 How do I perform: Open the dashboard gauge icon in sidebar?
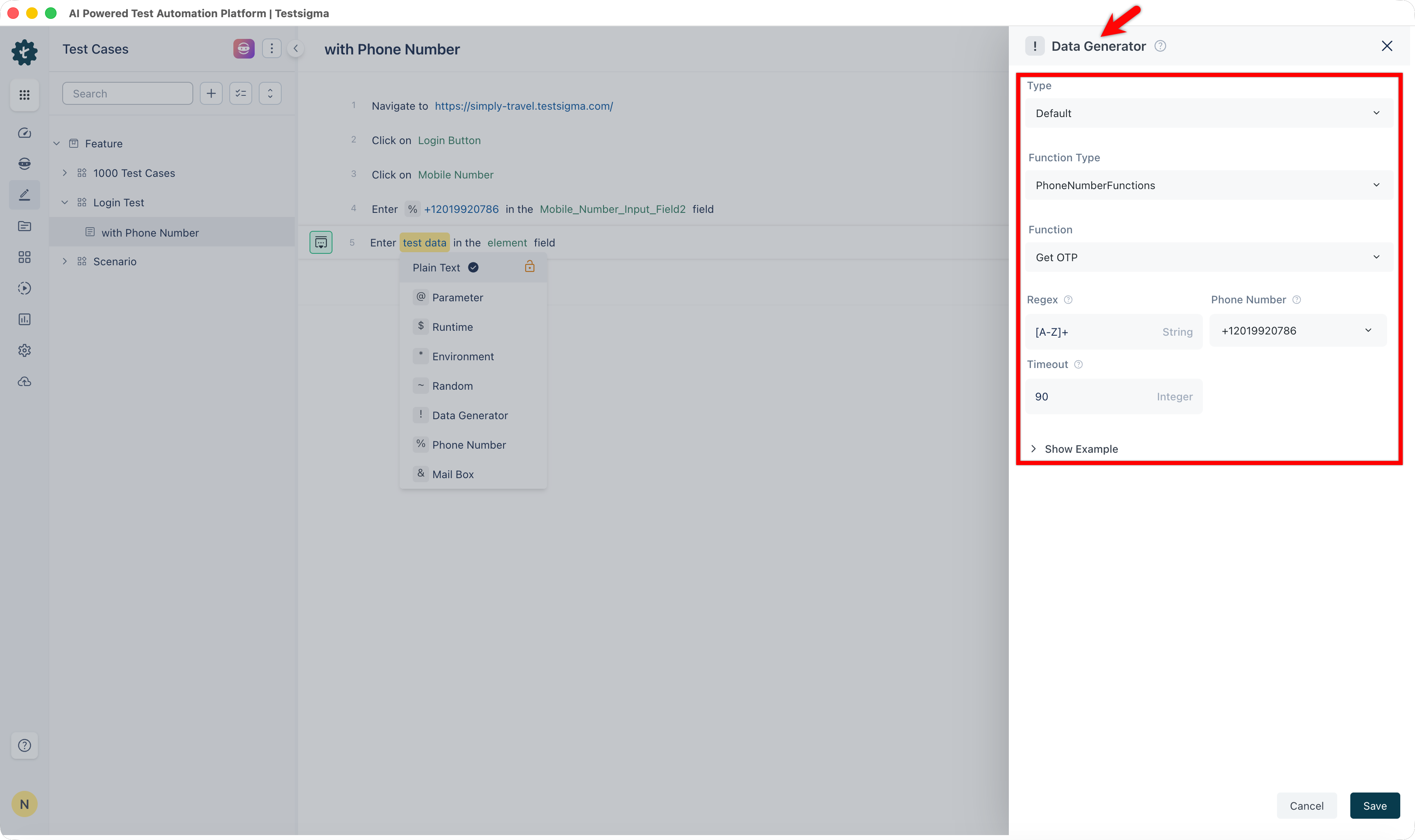point(24,133)
